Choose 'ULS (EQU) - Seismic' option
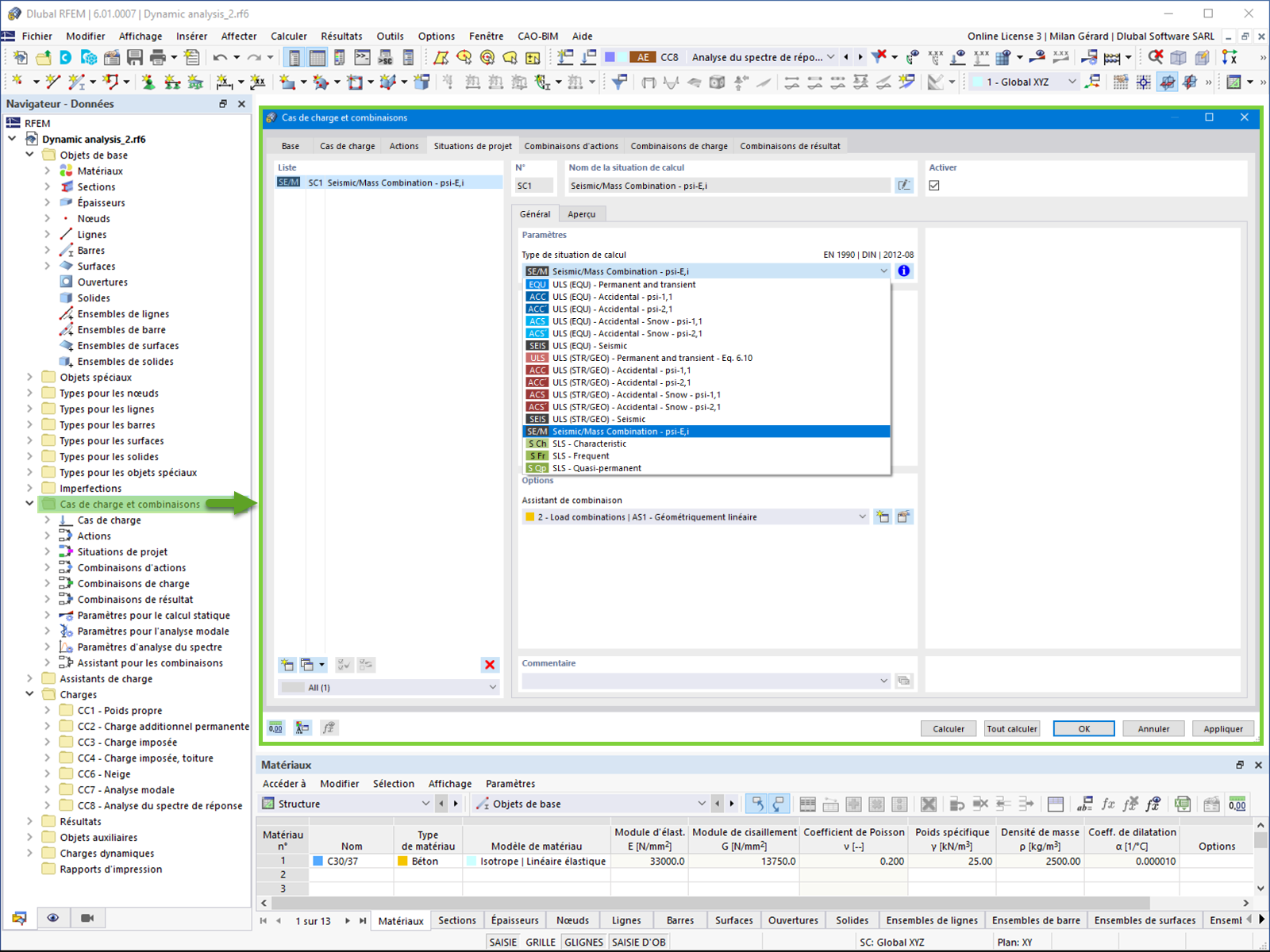Screen dimensions: 1270x952 (x=706, y=346)
